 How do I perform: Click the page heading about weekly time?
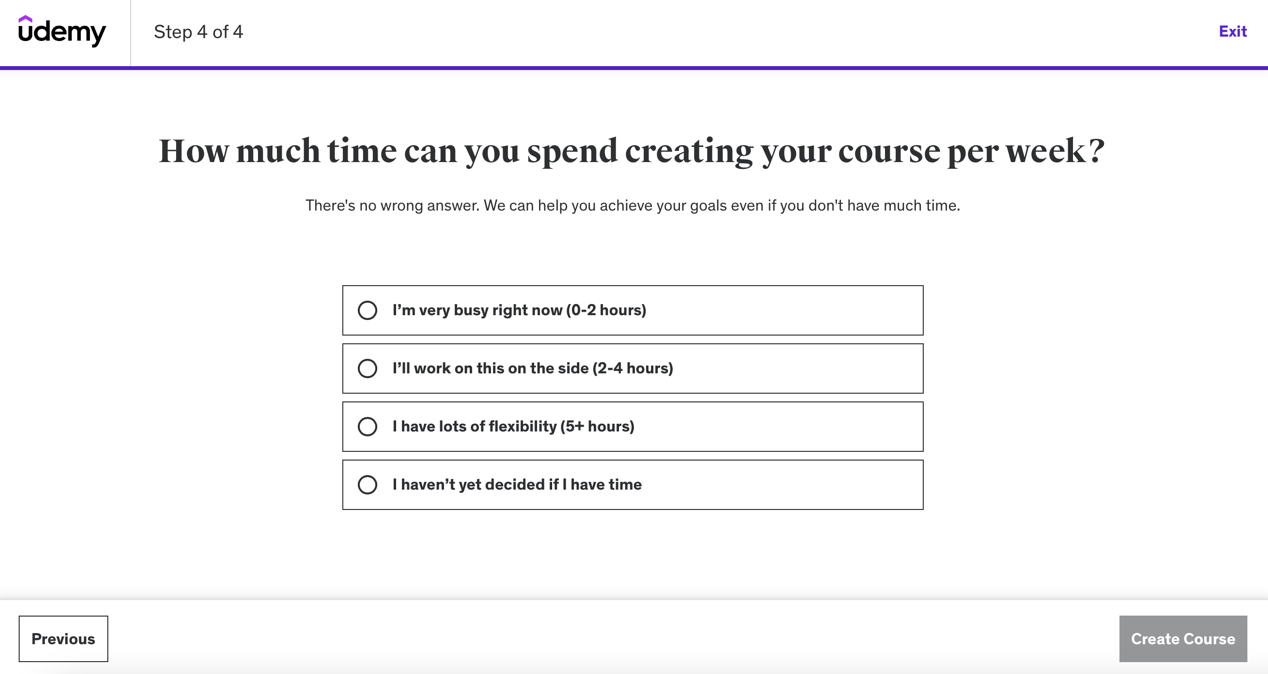[x=632, y=150]
